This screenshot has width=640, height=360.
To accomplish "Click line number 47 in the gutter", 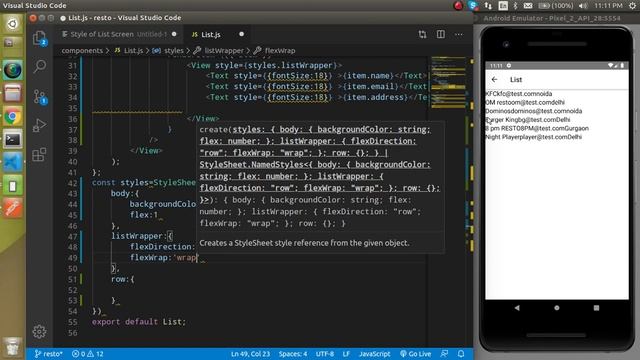I will (72, 236).
